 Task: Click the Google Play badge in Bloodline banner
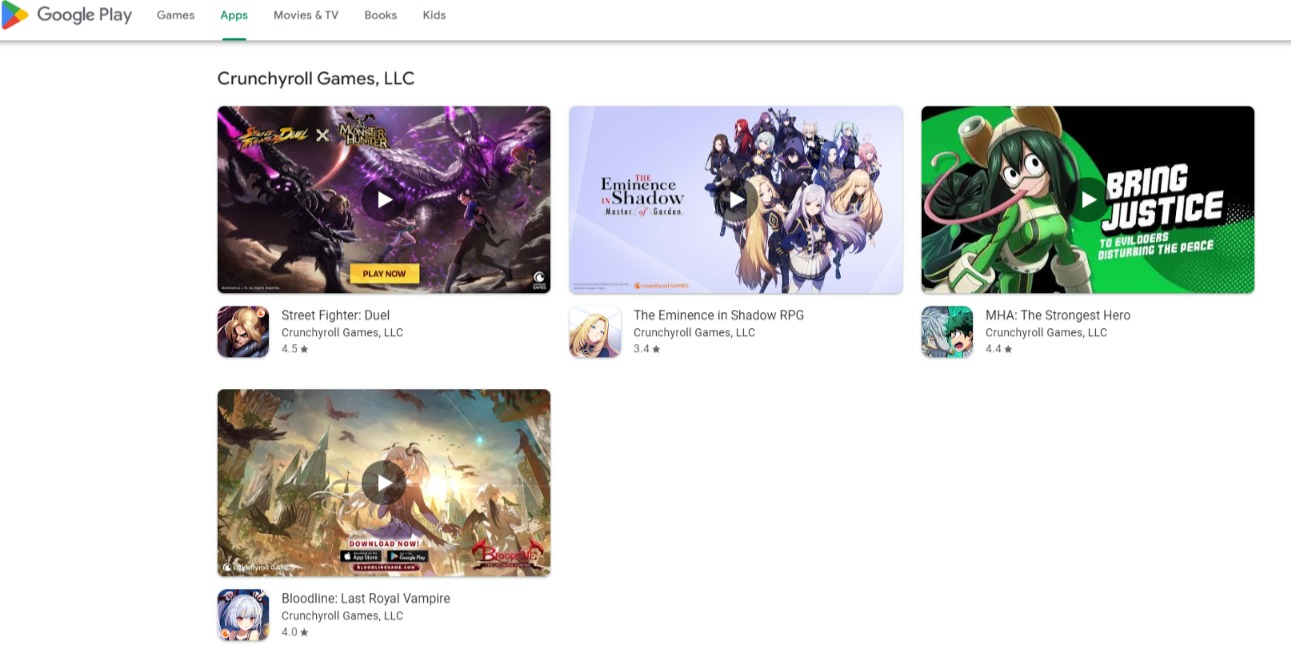(x=407, y=556)
